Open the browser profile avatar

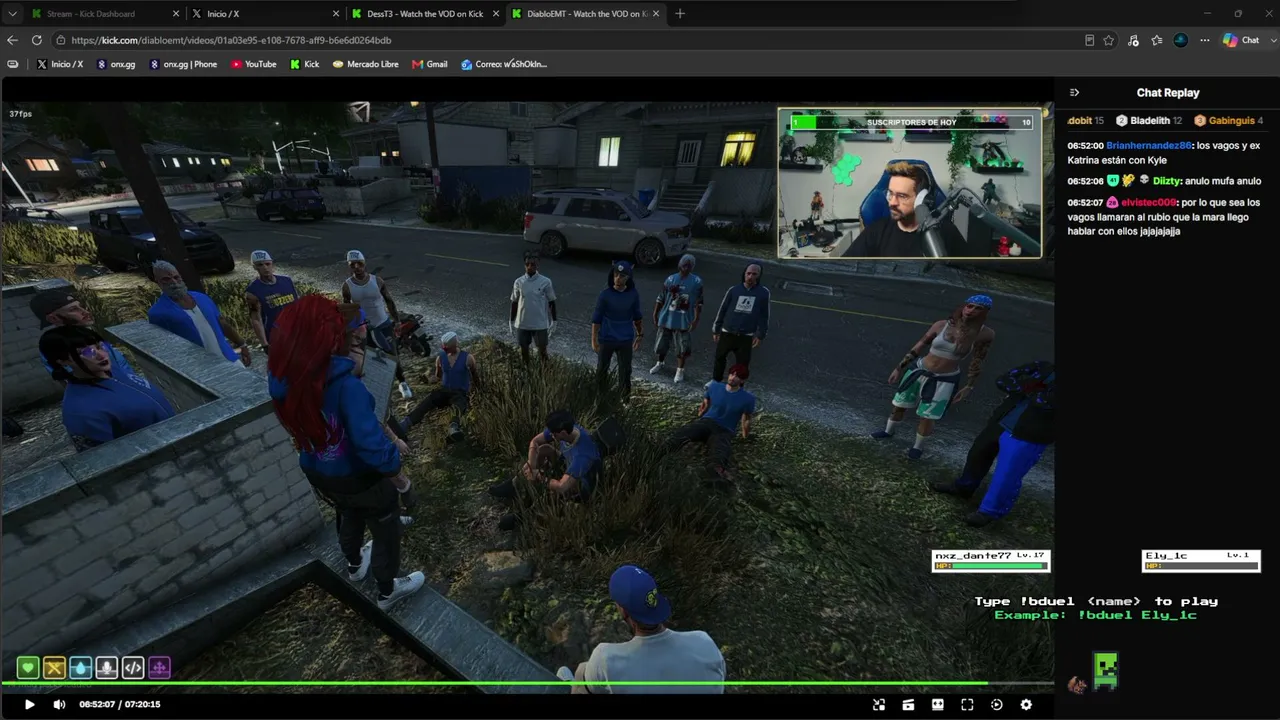point(1181,40)
